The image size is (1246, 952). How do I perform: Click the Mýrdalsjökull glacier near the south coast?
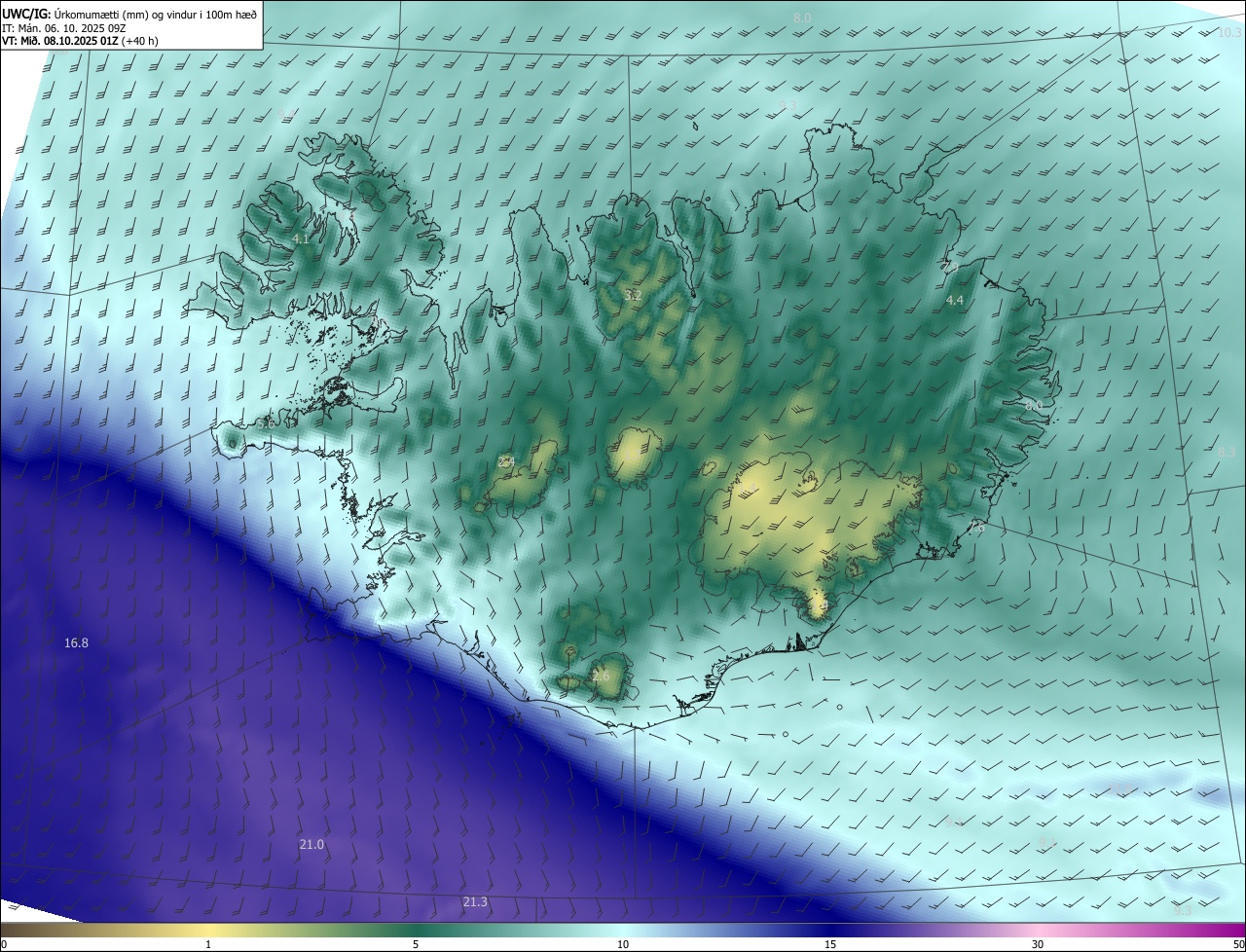click(610, 676)
